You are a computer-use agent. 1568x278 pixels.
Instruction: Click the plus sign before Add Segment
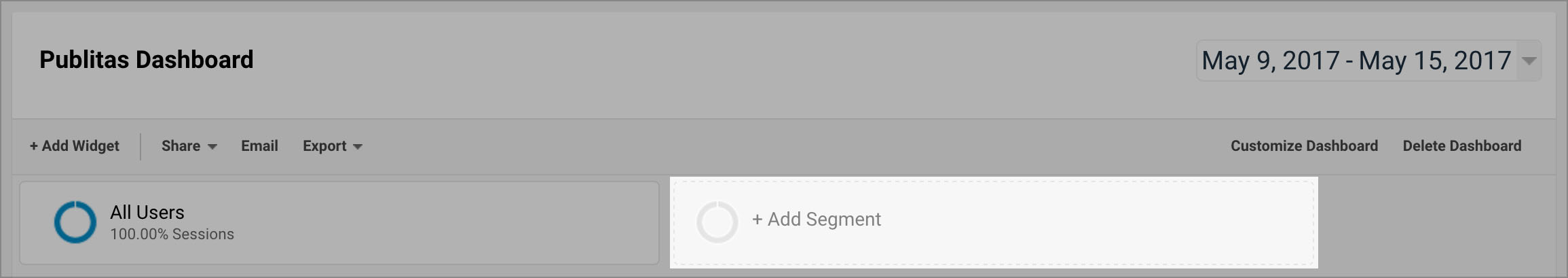point(758,220)
